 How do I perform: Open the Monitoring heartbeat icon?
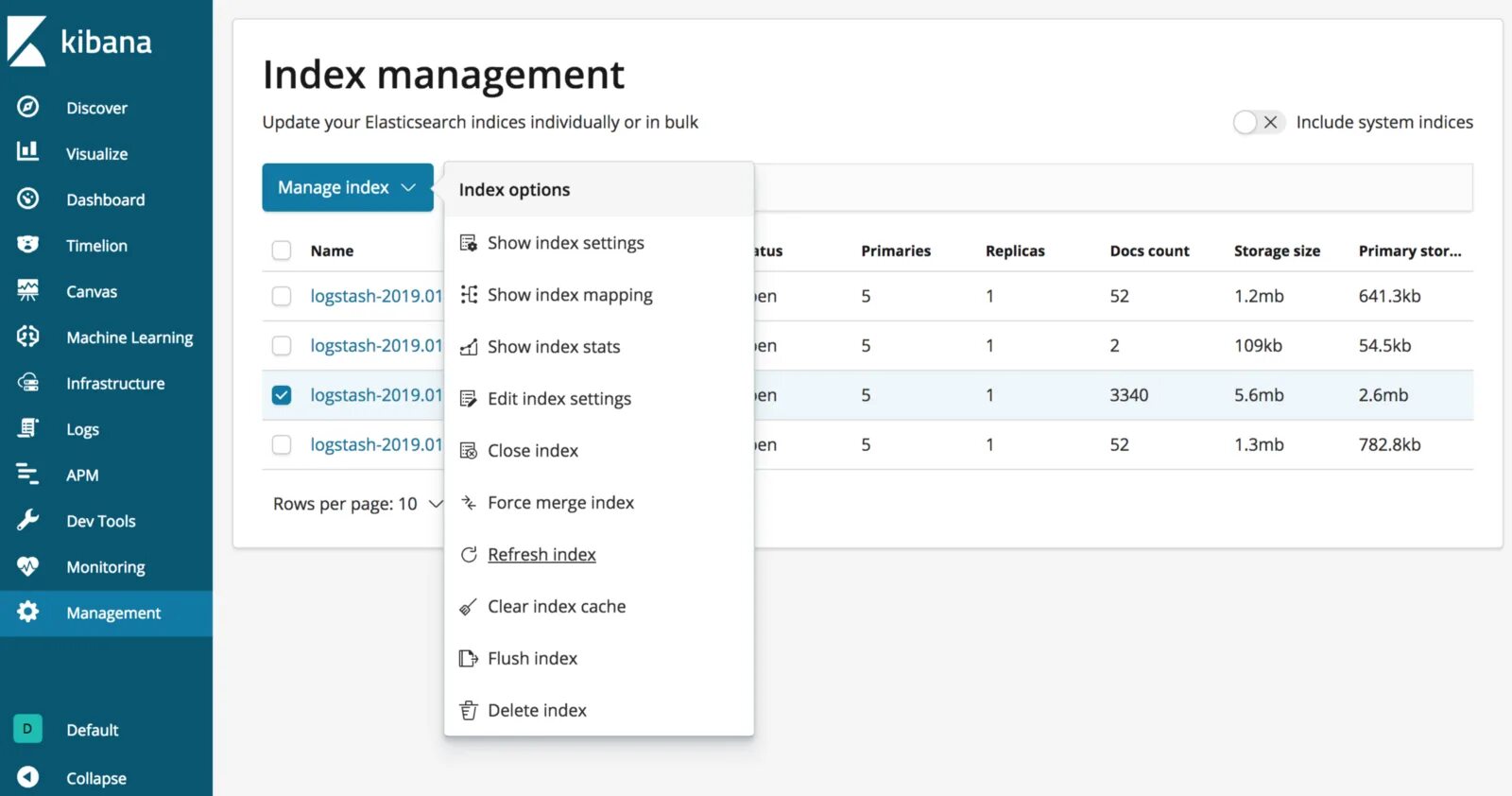coord(28,566)
